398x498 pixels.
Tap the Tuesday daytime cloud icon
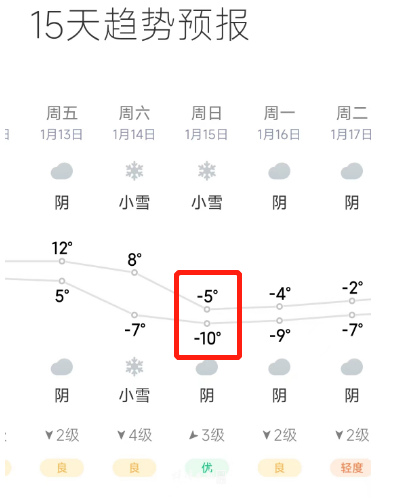pyautogui.click(x=352, y=171)
